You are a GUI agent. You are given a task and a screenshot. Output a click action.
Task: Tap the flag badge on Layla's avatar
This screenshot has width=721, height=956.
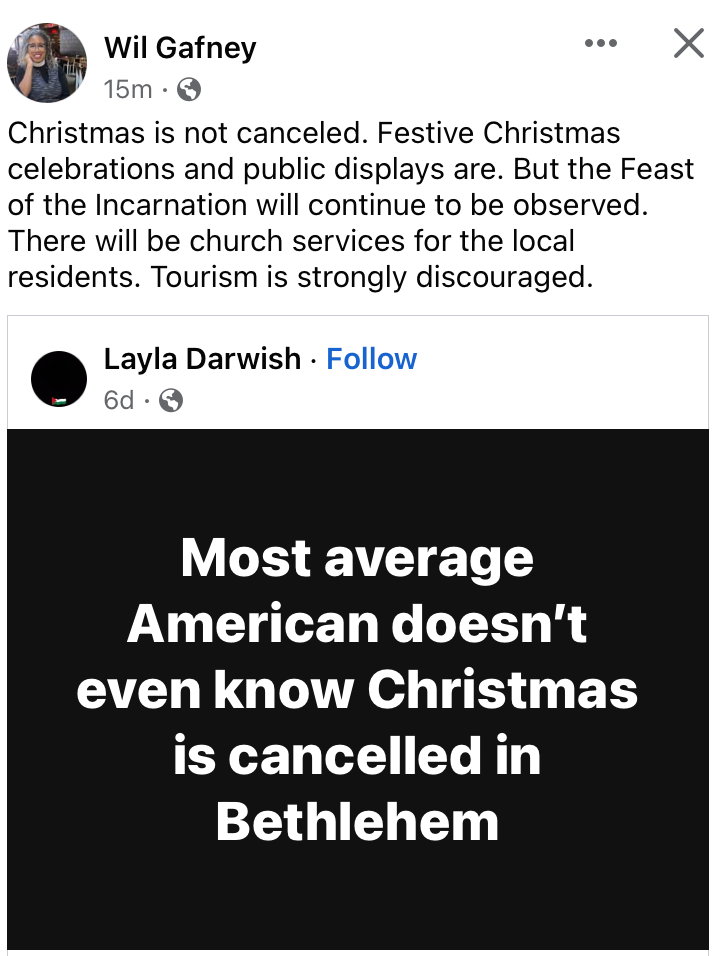pyautogui.click(x=59, y=400)
